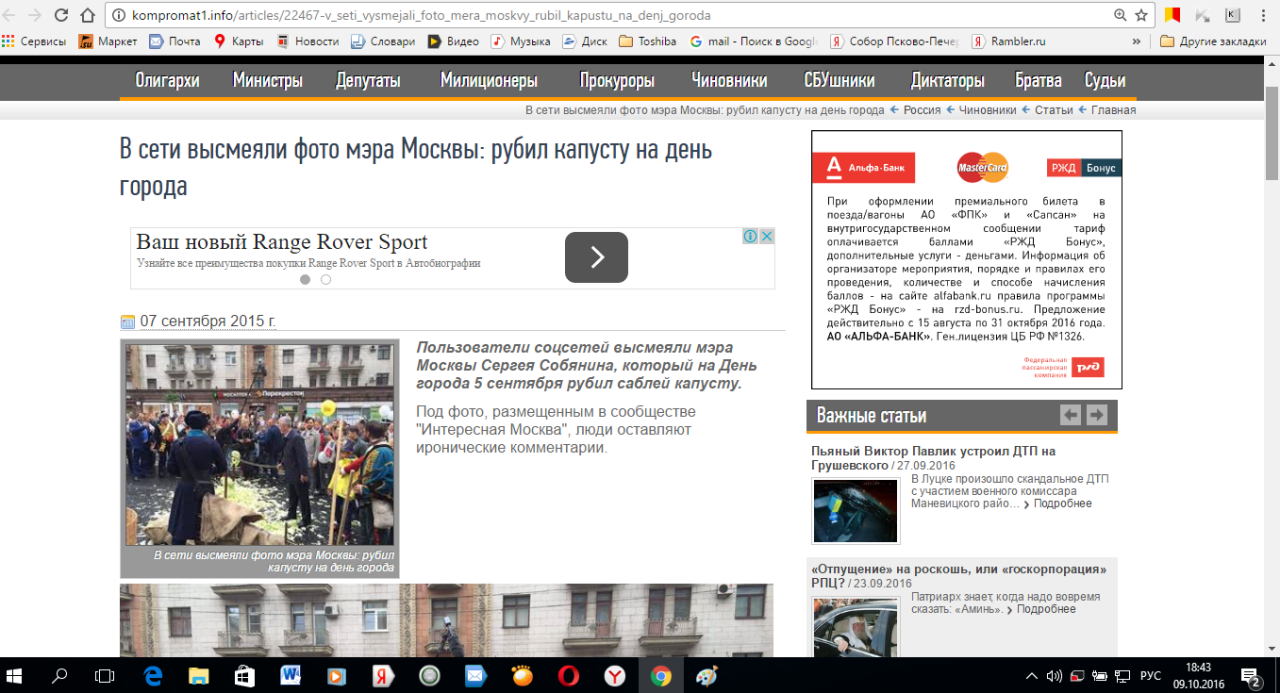Click the page vertical scrollbar thumb

pos(1272,131)
